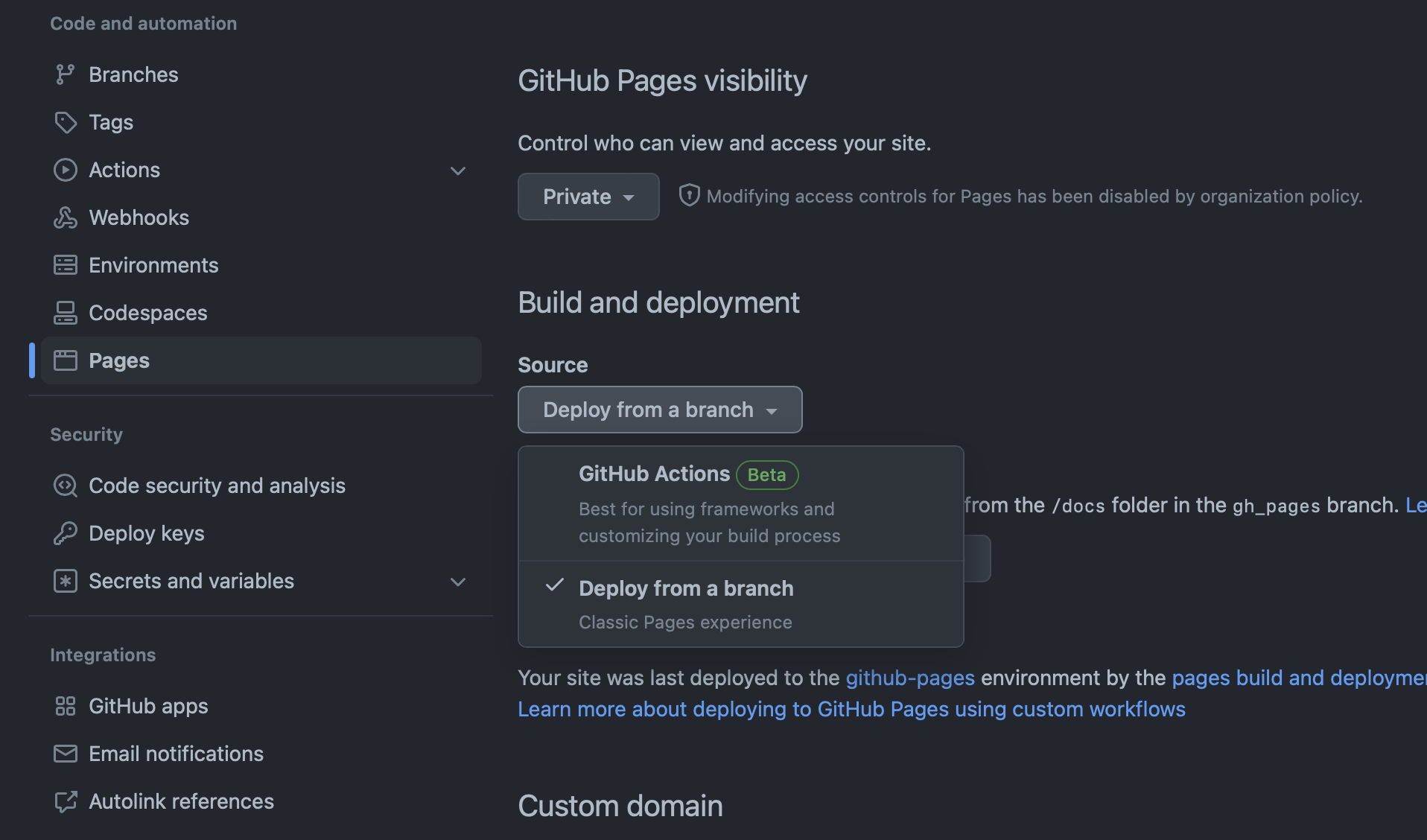Open Email notifications settings
1427x840 pixels.
(x=261, y=754)
